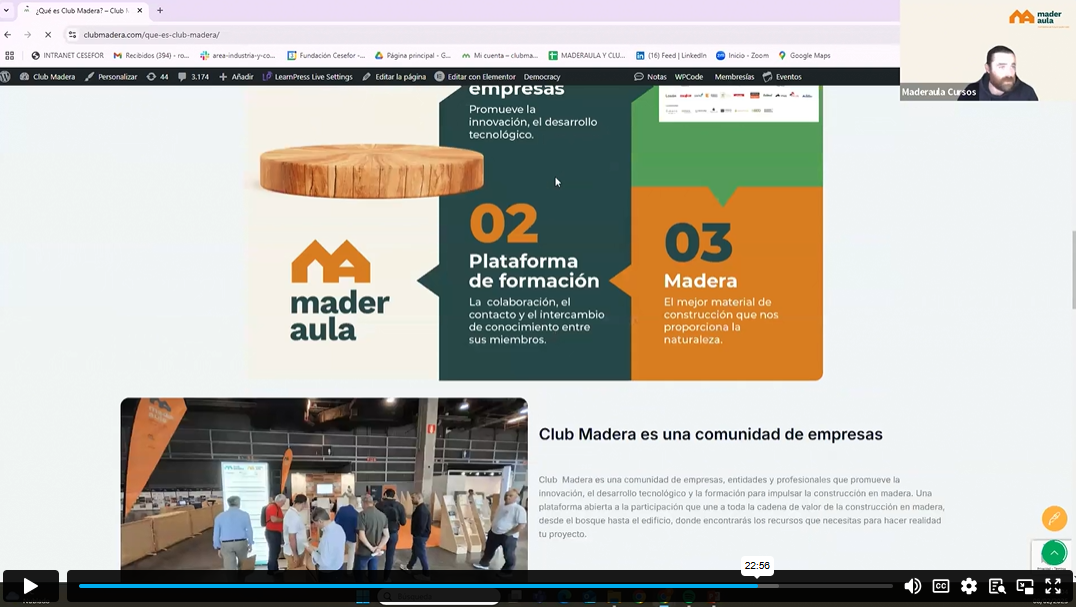Open INTRANET CESEFOR bookmark
This screenshot has width=1076, height=607.
(67, 56)
